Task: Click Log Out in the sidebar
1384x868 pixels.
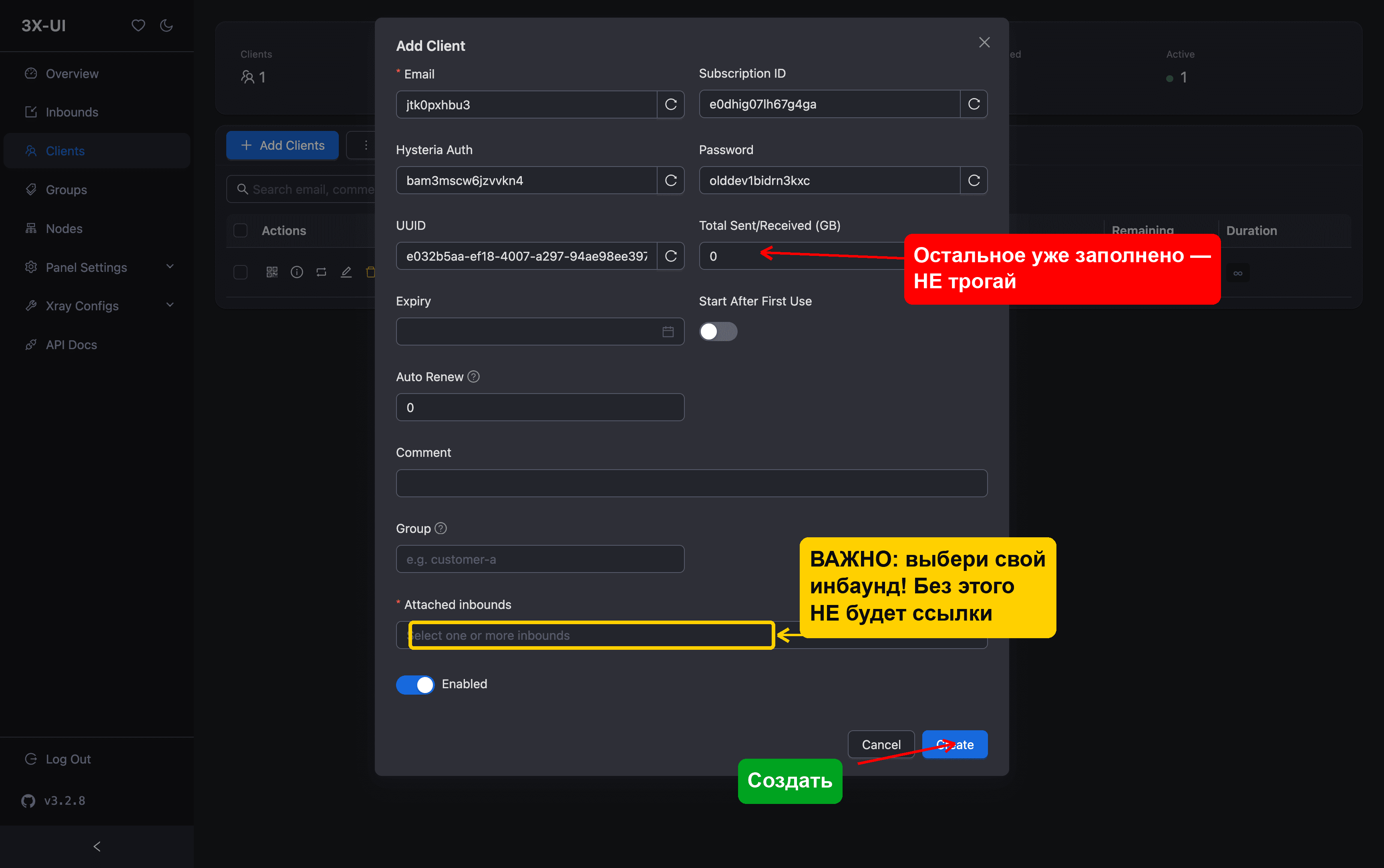Action: [97, 759]
